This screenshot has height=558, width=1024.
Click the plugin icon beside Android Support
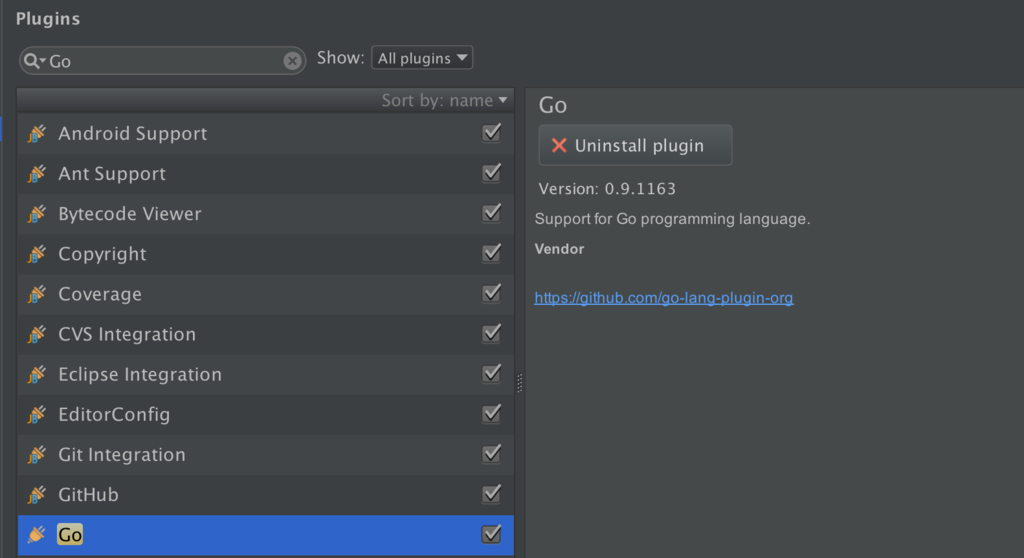point(37,134)
